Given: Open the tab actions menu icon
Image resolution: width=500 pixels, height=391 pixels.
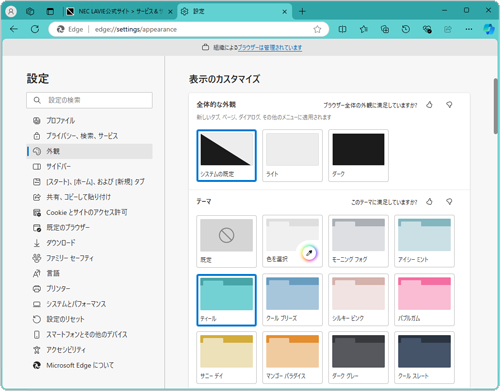Looking at the screenshot, I should 50,12.
